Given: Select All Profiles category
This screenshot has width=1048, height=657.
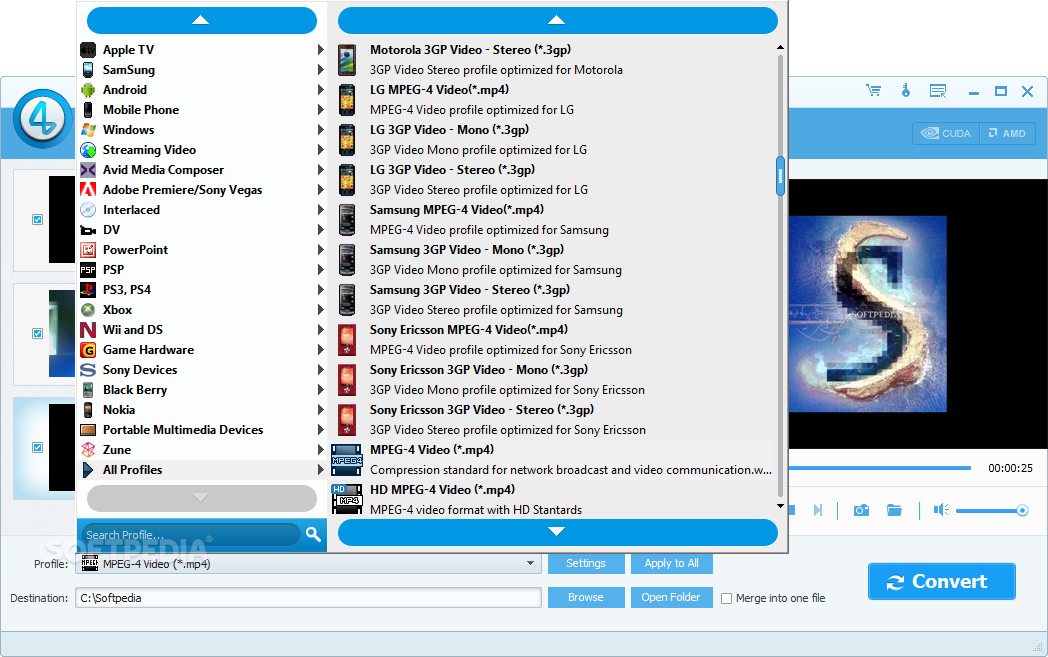Looking at the screenshot, I should tap(202, 470).
